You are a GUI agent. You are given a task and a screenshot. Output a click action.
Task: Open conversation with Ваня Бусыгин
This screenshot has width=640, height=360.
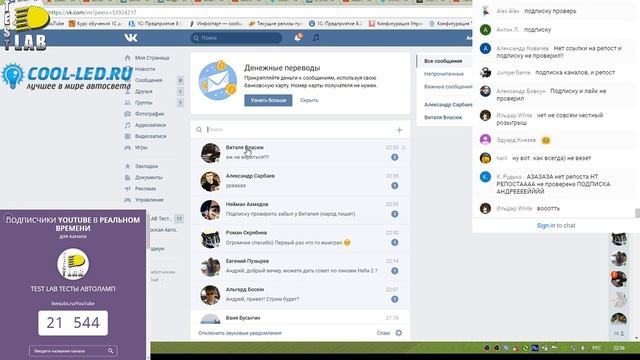[x=300, y=318]
